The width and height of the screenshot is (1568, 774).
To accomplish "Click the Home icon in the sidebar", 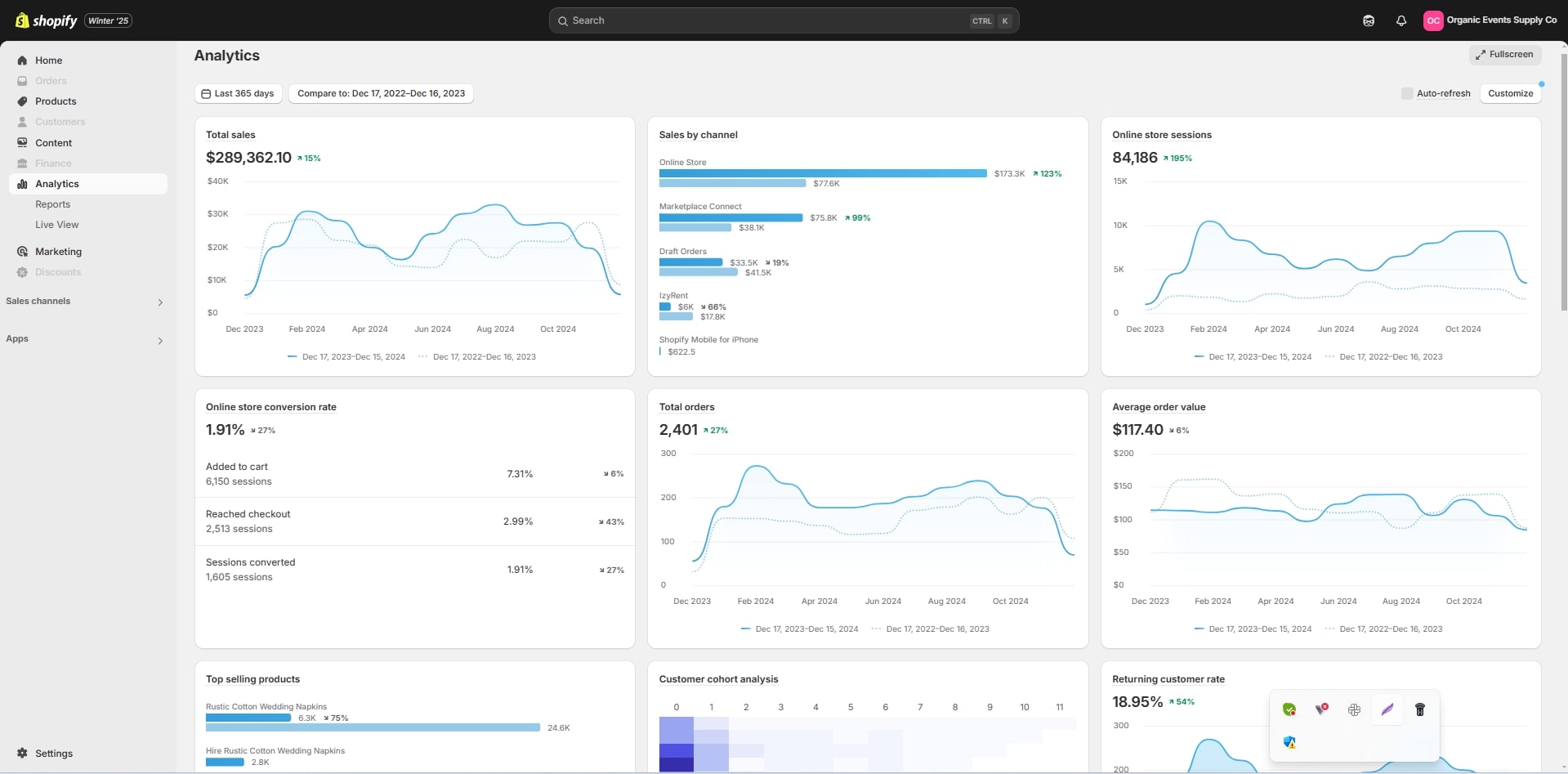I will point(22,60).
